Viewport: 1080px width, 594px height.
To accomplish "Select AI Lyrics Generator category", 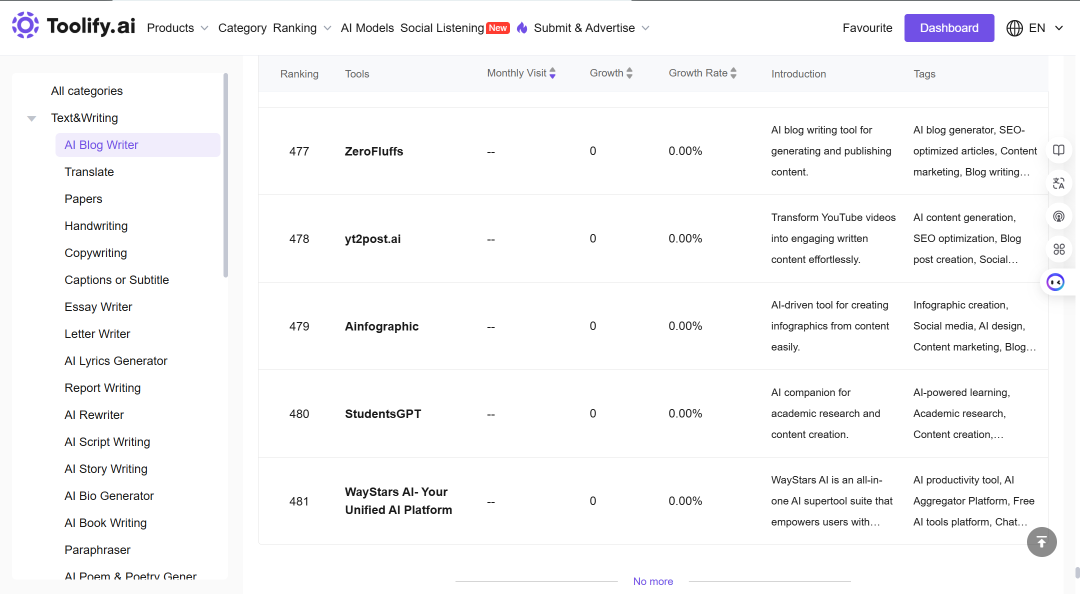I will pos(116,360).
